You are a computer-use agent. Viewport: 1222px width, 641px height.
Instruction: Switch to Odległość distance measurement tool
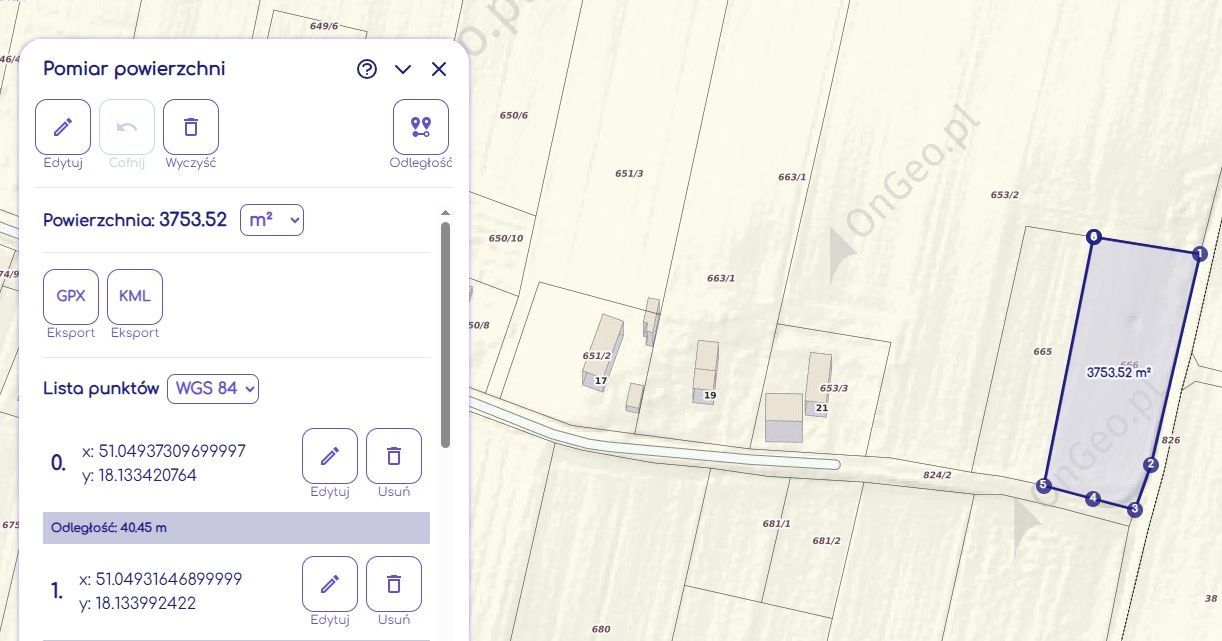point(421,127)
